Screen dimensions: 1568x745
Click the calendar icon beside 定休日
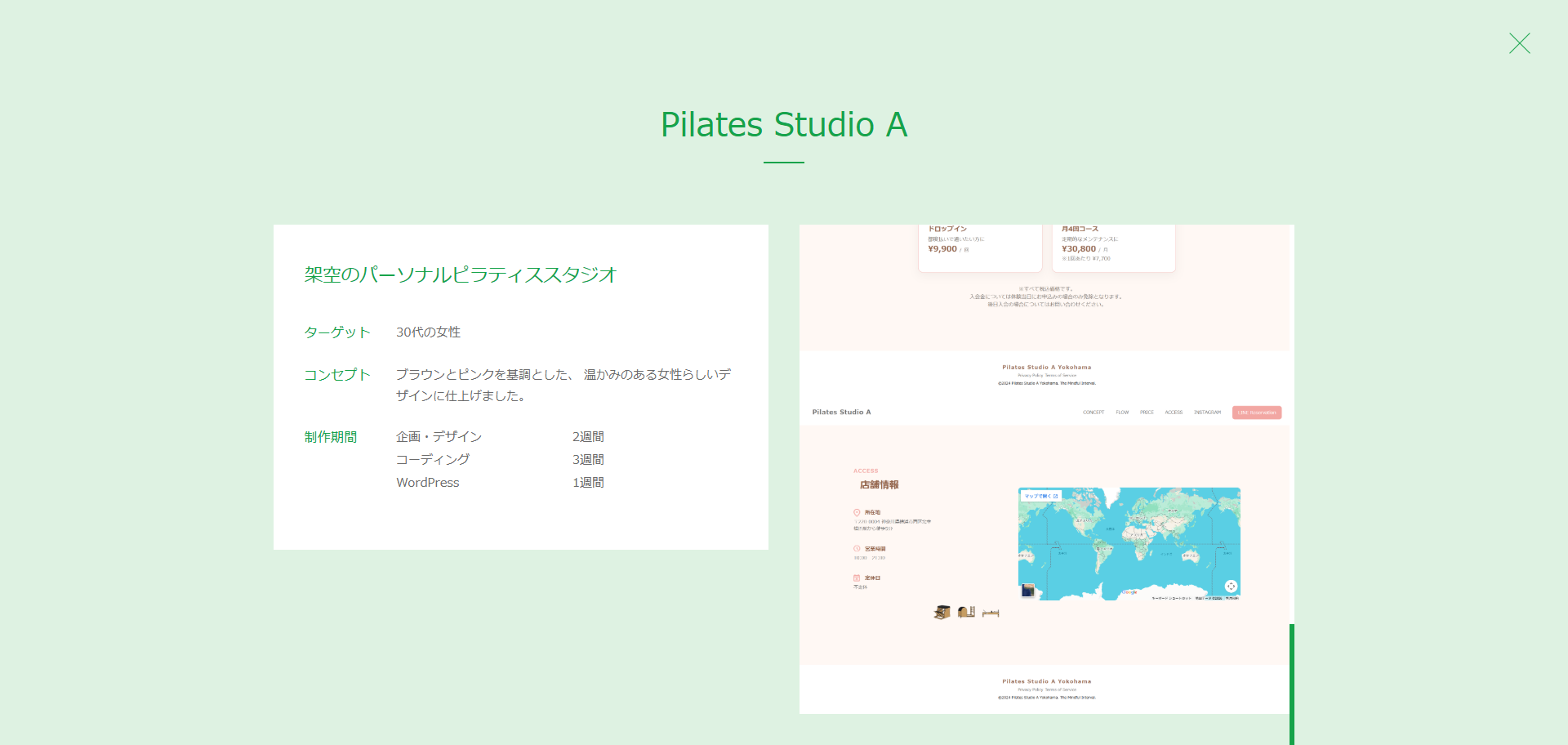point(857,578)
